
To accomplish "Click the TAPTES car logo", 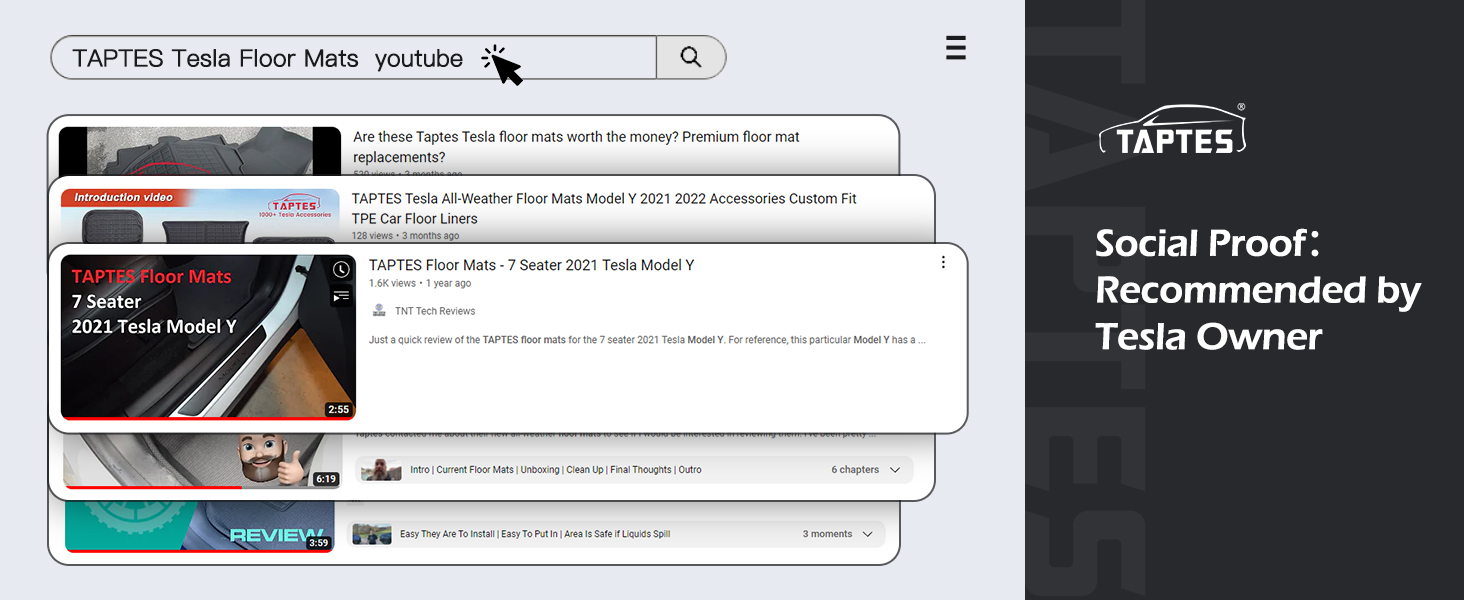I will pos(1172,131).
